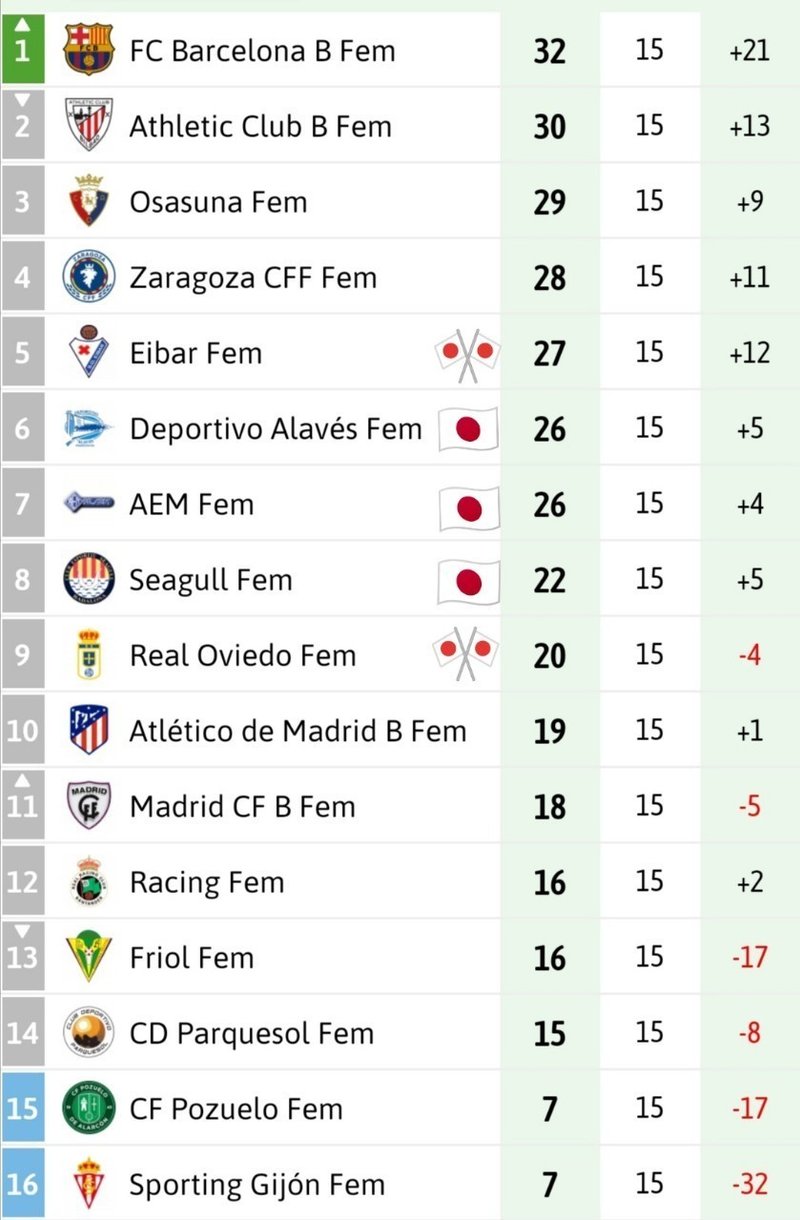This screenshot has height=1220, width=800.
Task: Click the Seagull Fem round crest
Action: (89, 579)
